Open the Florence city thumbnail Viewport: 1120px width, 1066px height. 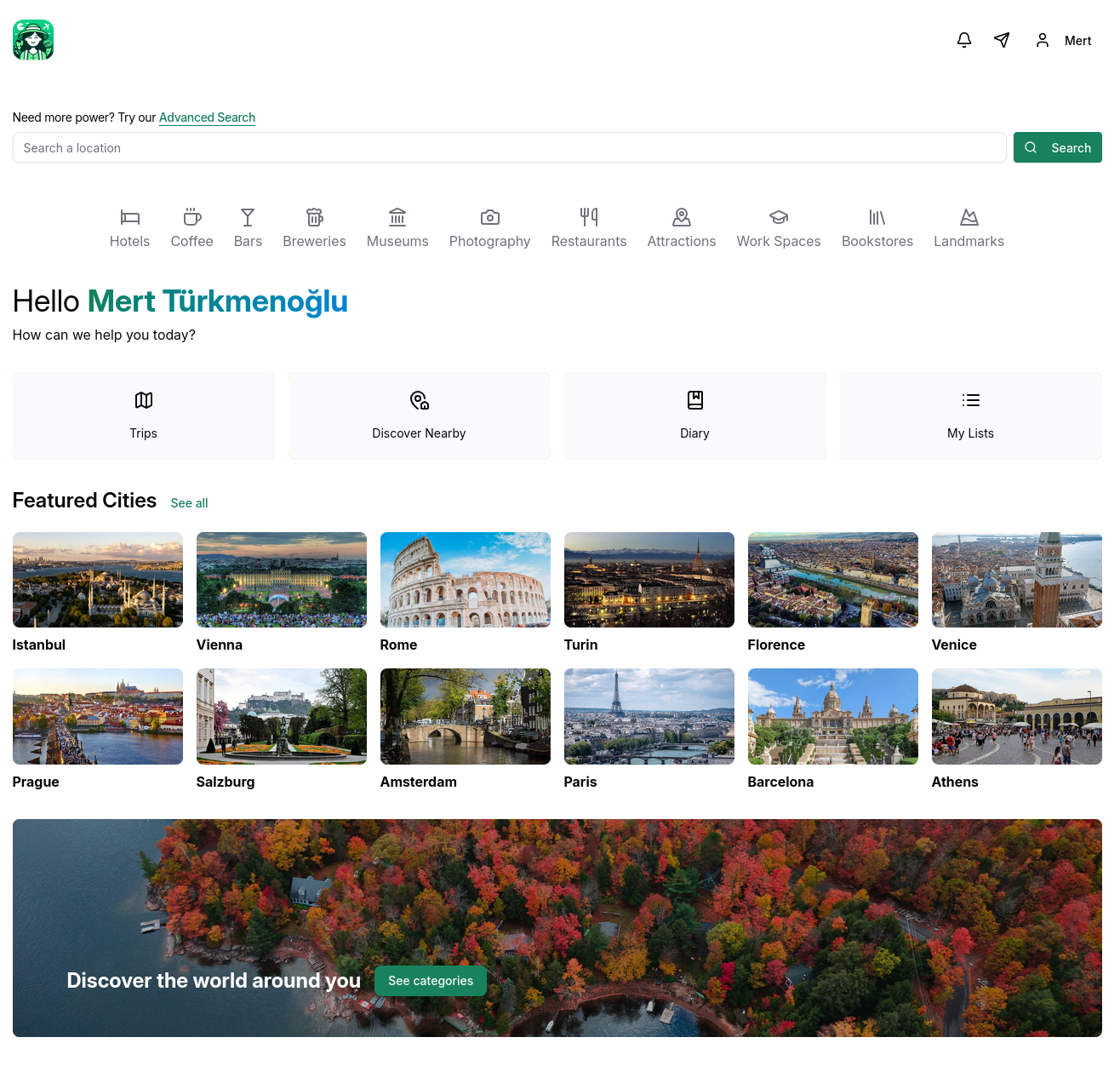coord(833,580)
